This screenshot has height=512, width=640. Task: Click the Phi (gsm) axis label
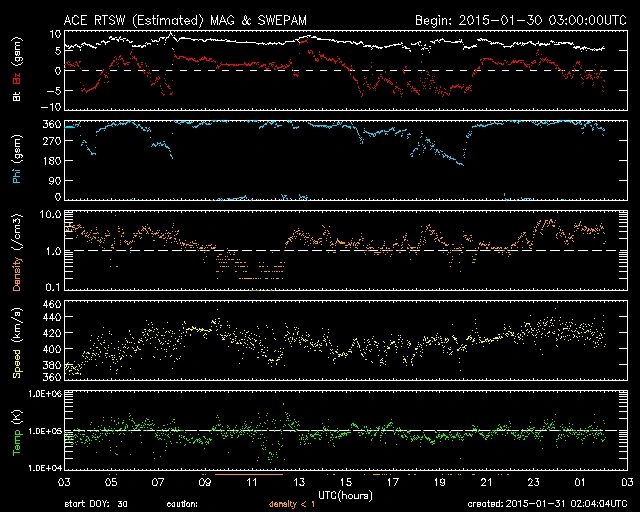pyautogui.click(x=16, y=157)
